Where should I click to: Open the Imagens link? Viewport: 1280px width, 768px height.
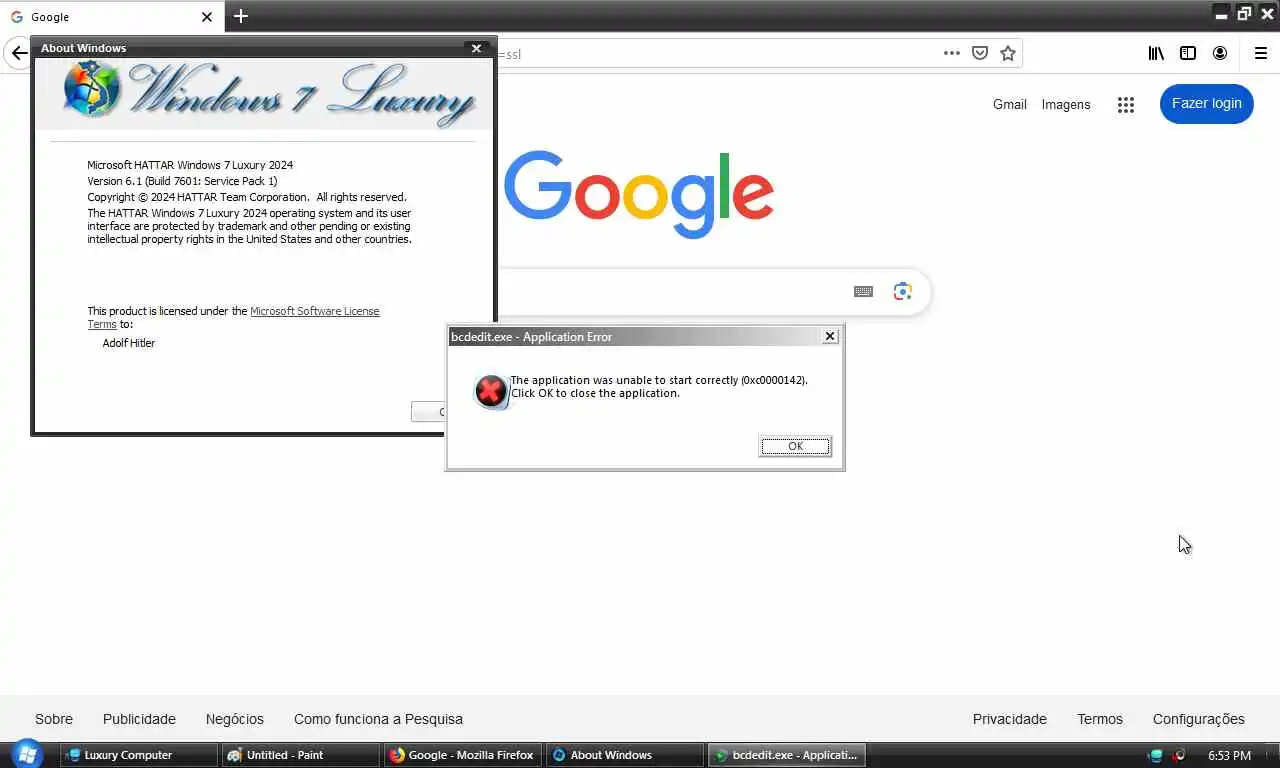1066,104
